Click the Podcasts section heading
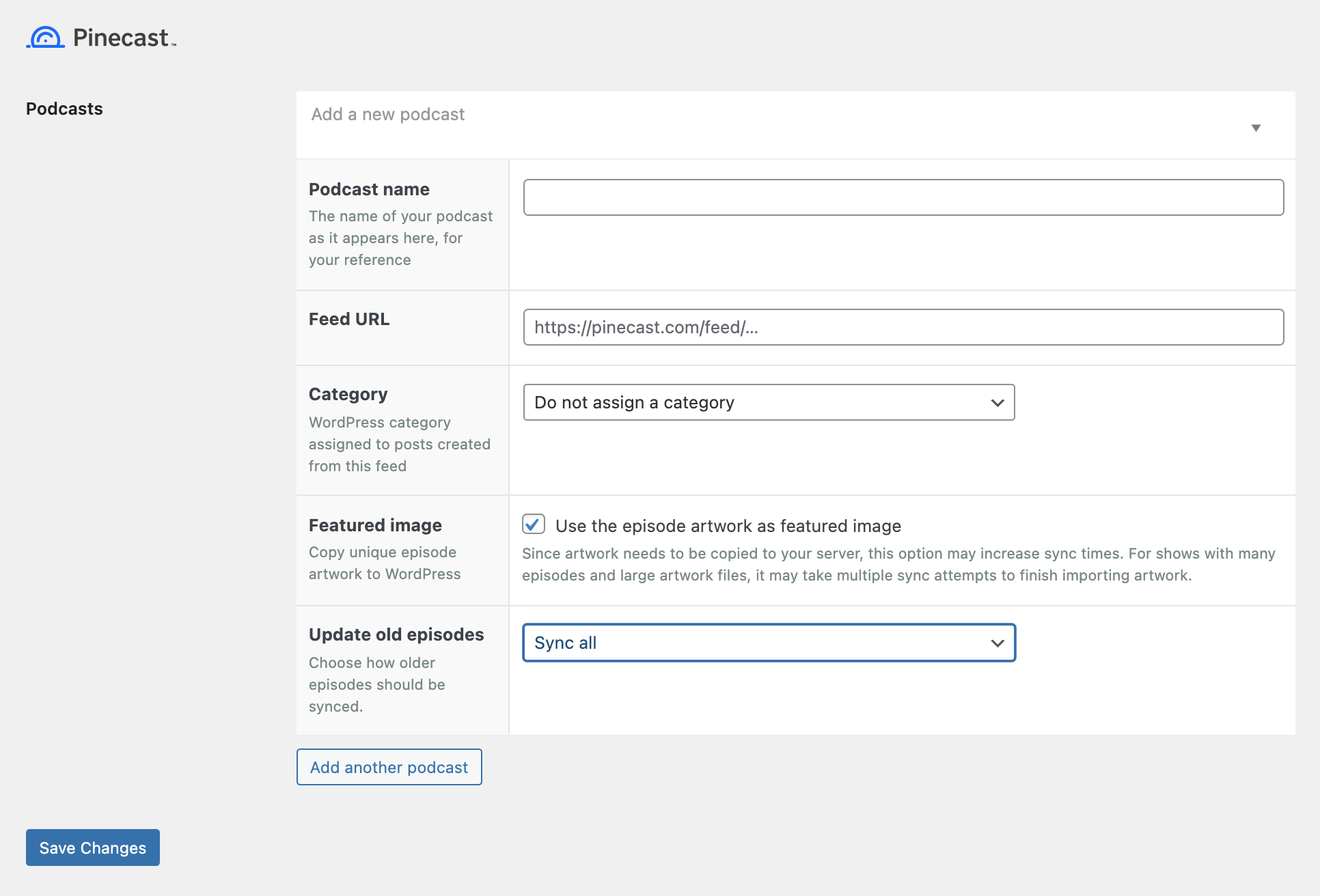The width and height of the screenshot is (1320, 896). 64,109
